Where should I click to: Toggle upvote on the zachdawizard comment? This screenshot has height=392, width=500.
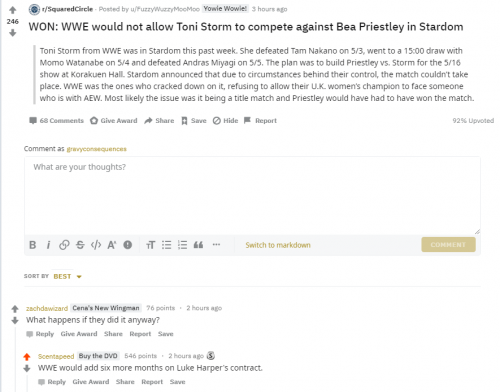pyautogui.click(x=15, y=309)
